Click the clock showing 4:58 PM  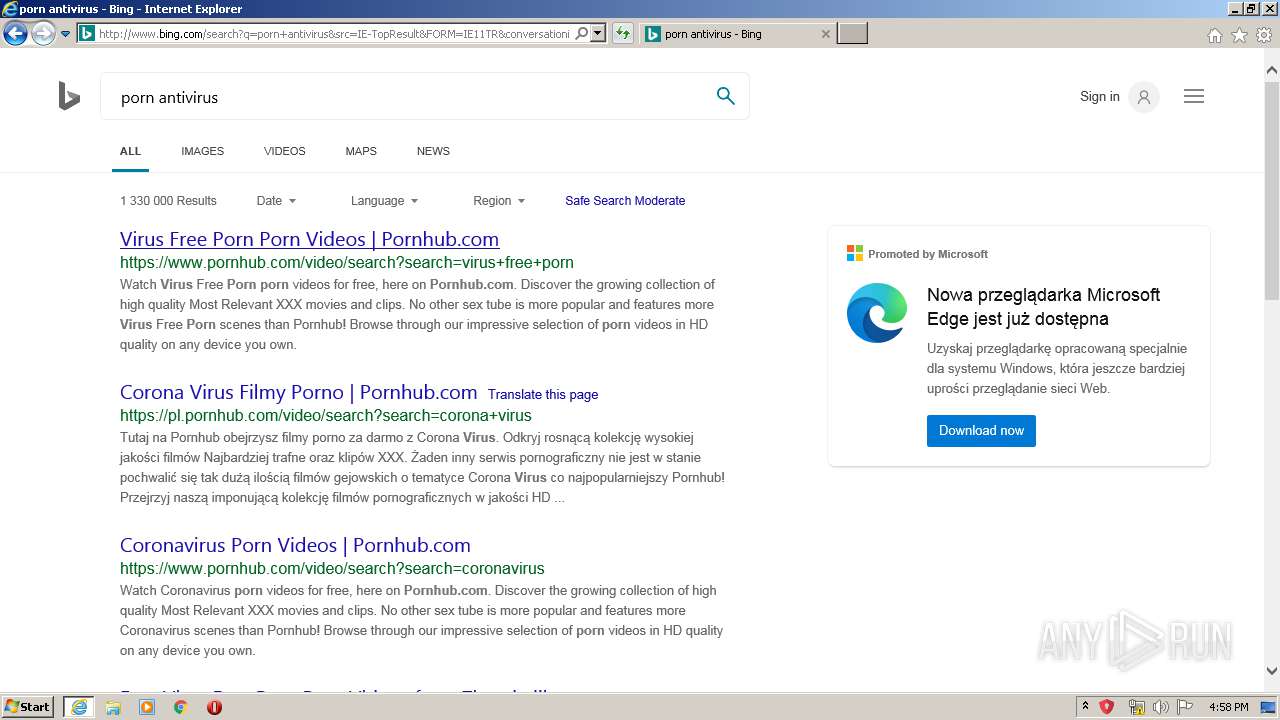click(x=1228, y=707)
